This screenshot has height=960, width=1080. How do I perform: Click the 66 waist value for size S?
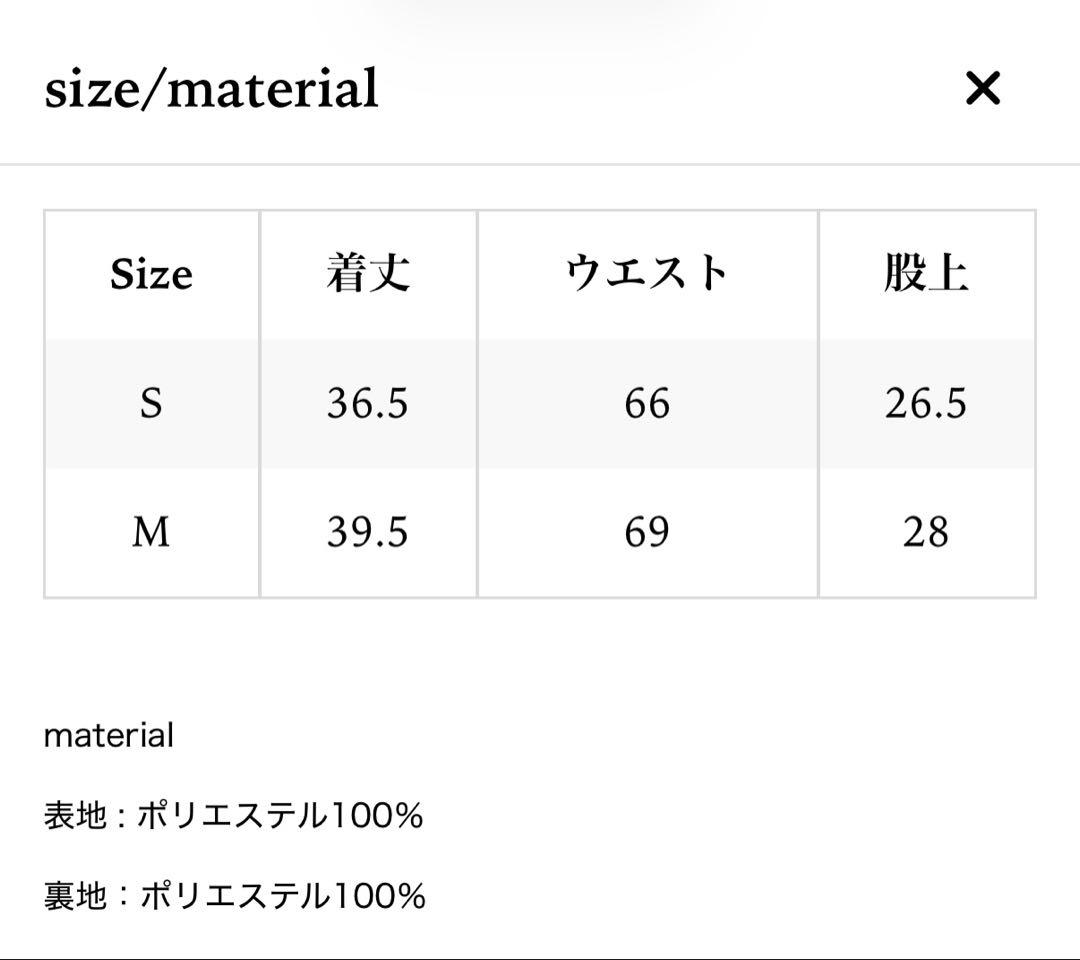point(648,404)
